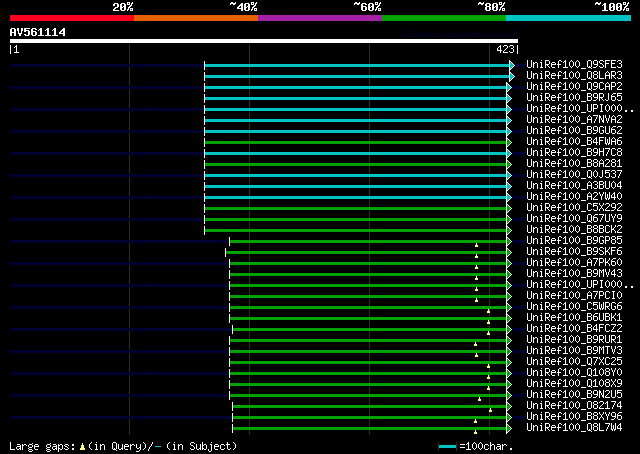Select the UniRef100_B9H7C8 label
The image size is (640, 454).
coord(574,153)
